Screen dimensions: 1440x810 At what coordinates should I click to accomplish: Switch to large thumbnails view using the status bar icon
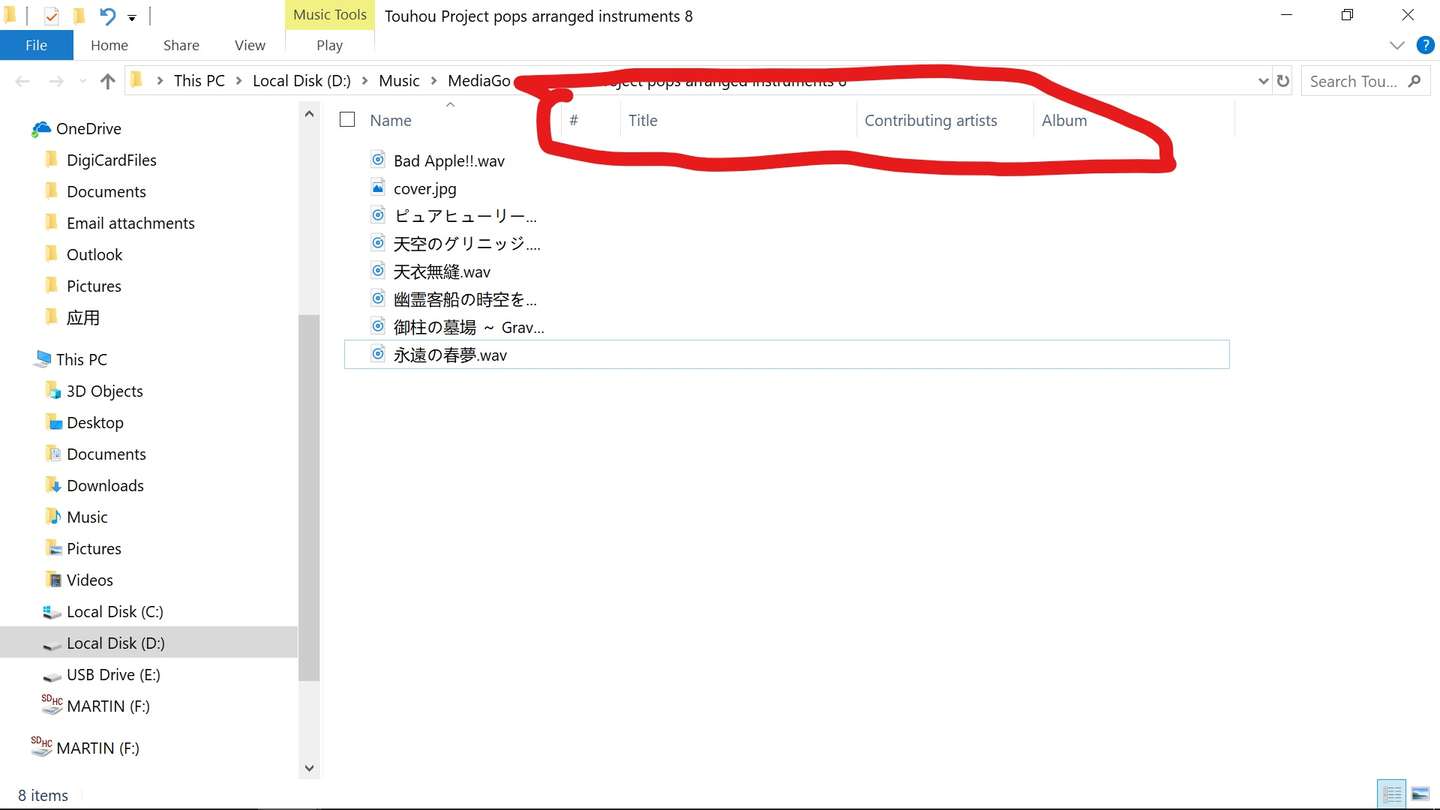[x=1420, y=794]
